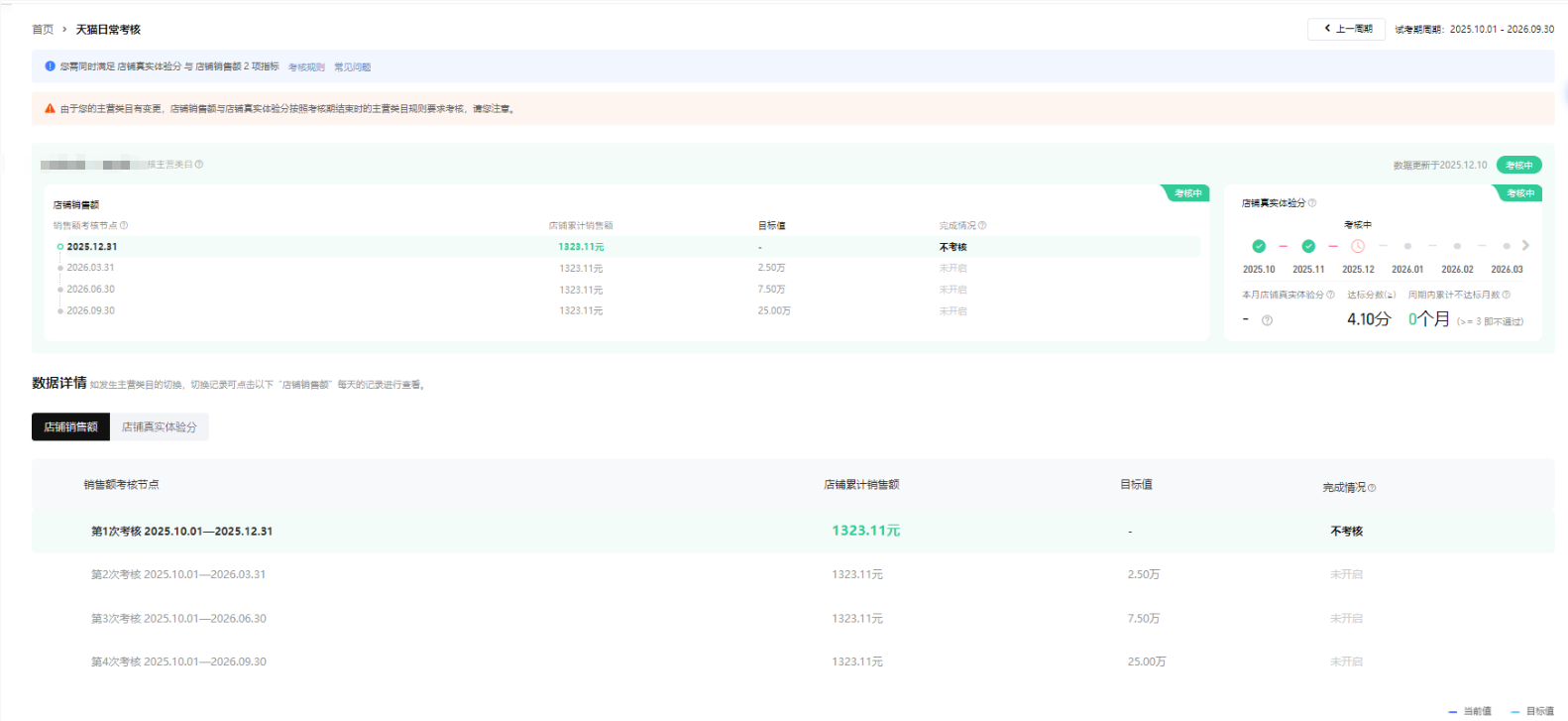Screen dimensions: 1568x721
Task: Click help icon beside 周期内累计不达标月数
Action: pyautogui.click(x=1507, y=295)
